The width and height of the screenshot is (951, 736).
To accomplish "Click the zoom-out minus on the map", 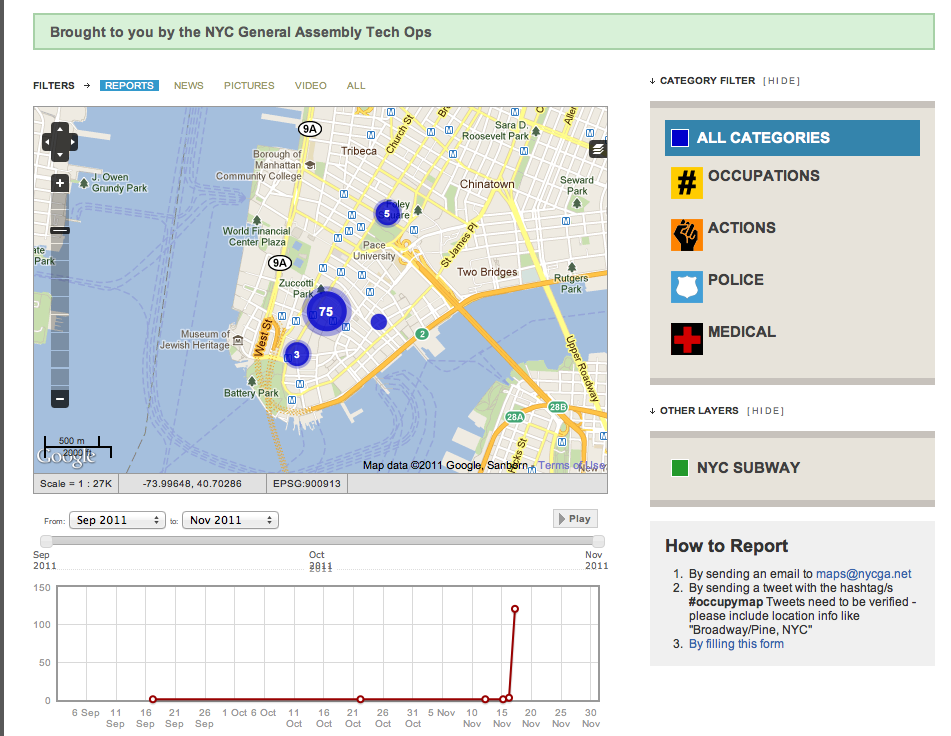I will coord(59,398).
